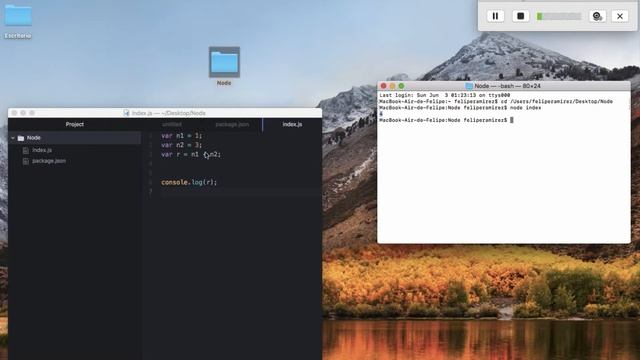Open the Escritorio folder on the desktop
This screenshot has width=640, height=360.
pos(18,21)
